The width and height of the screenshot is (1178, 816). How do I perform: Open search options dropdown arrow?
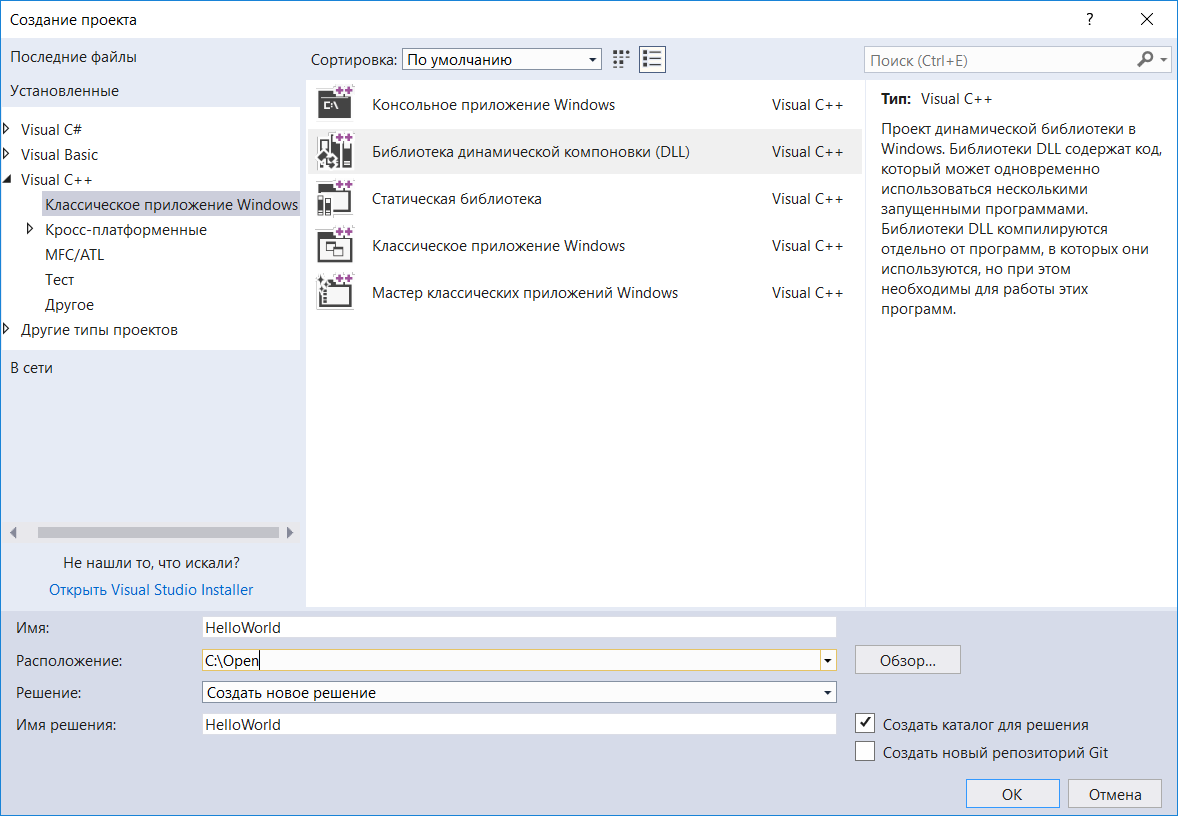pyautogui.click(x=1164, y=59)
